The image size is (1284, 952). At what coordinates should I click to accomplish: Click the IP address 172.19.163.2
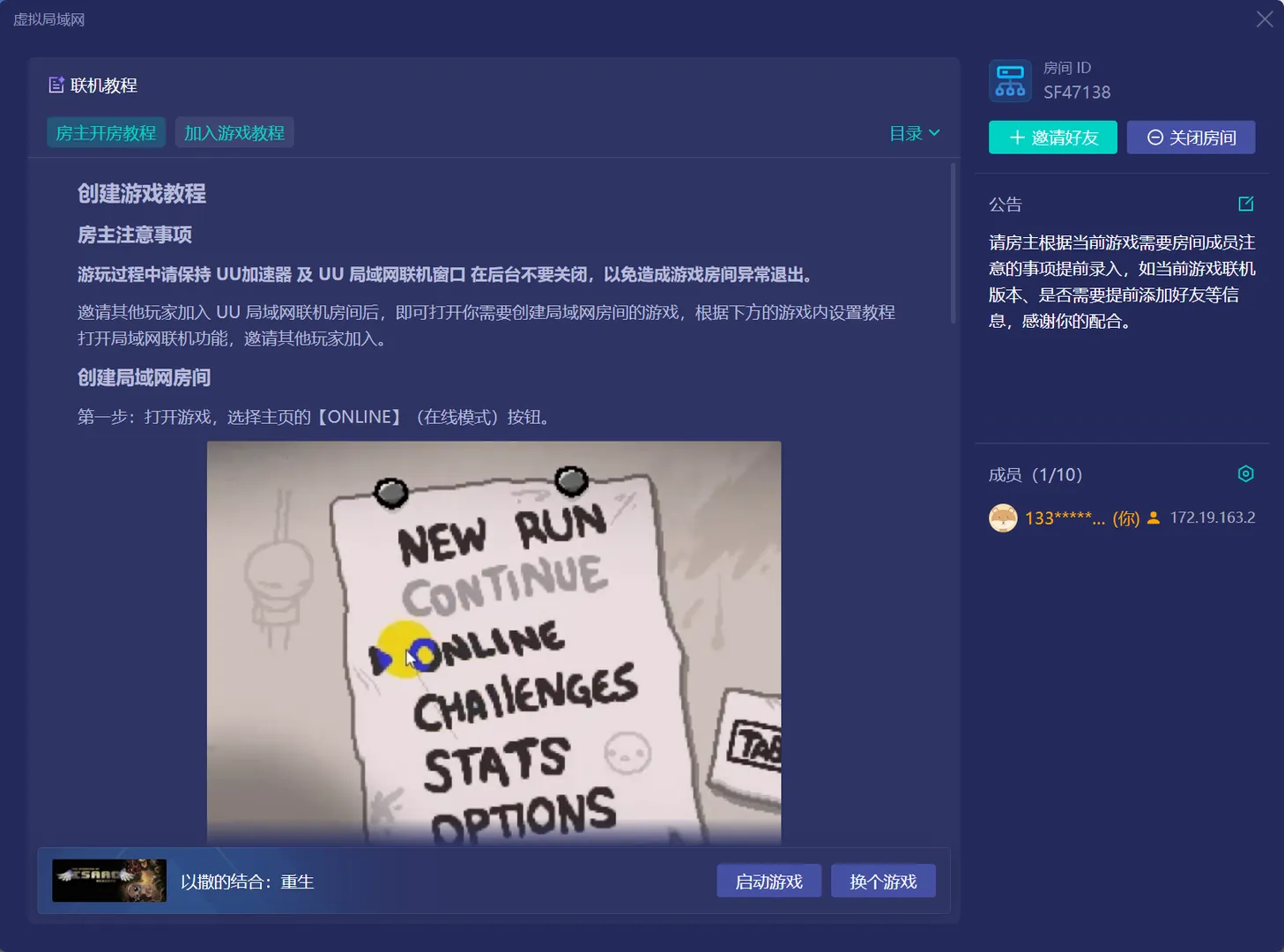tap(1213, 517)
